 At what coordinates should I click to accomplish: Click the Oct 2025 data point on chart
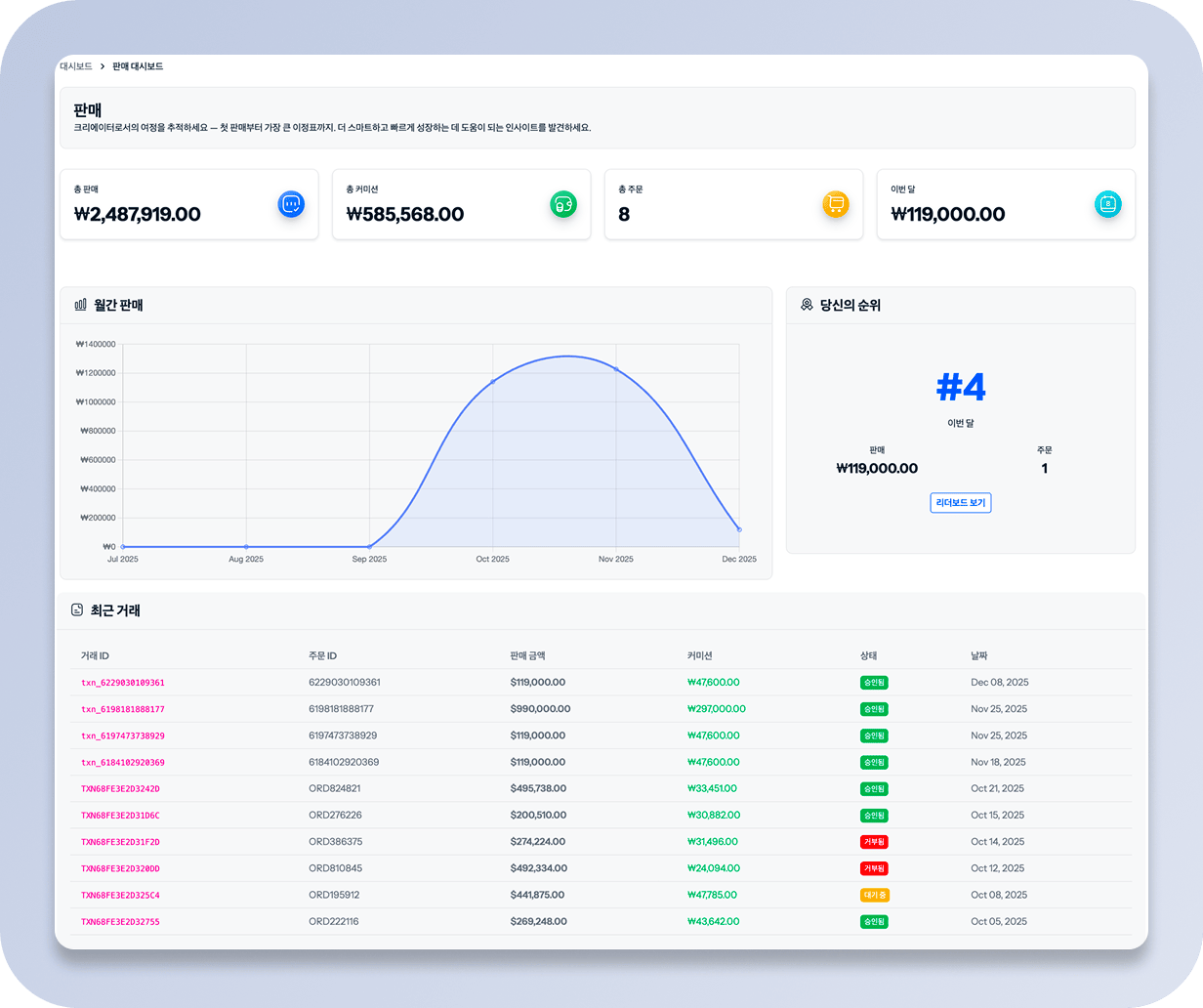click(x=493, y=381)
